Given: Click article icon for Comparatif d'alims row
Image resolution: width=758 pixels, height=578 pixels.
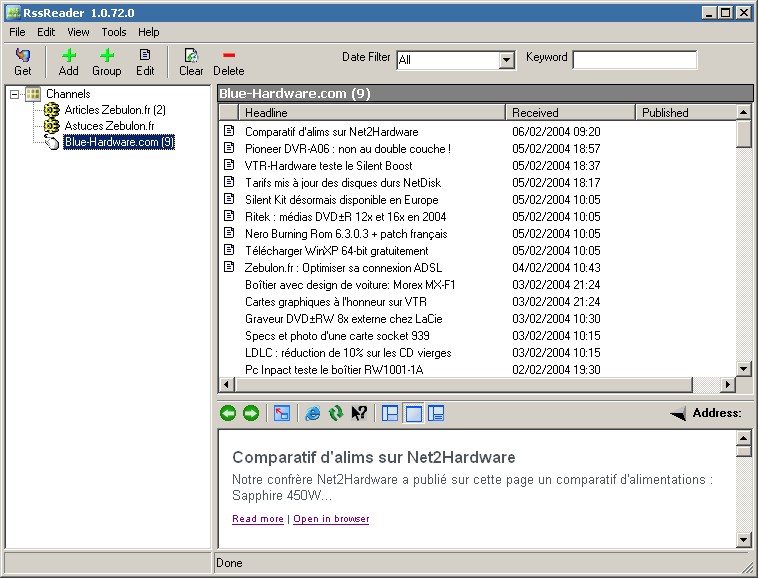Looking at the screenshot, I should tap(229, 130).
